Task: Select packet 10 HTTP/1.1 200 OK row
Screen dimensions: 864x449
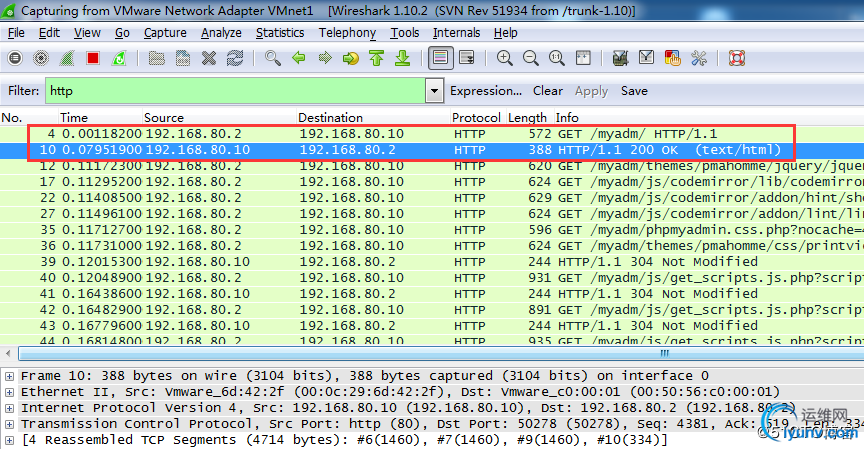Action: click(432, 150)
